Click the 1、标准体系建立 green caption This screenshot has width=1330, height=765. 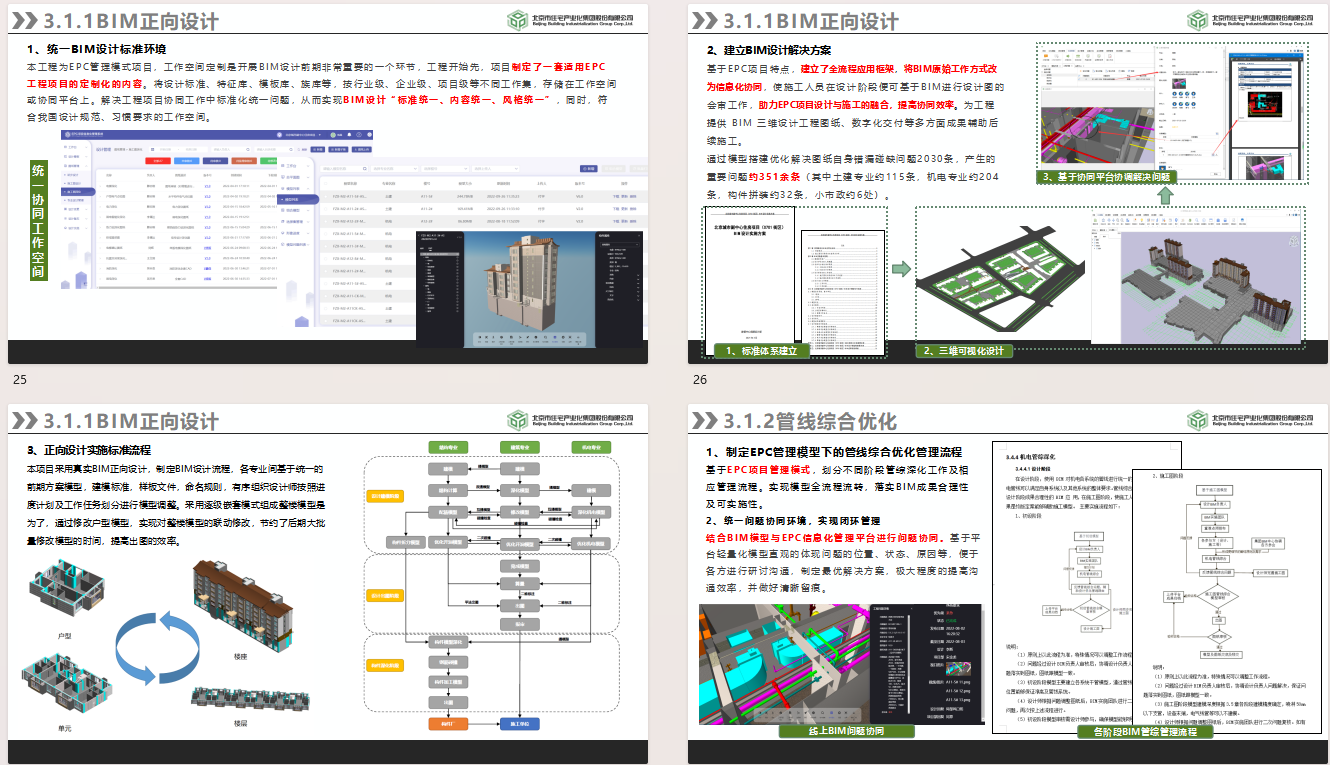(762, 350)
